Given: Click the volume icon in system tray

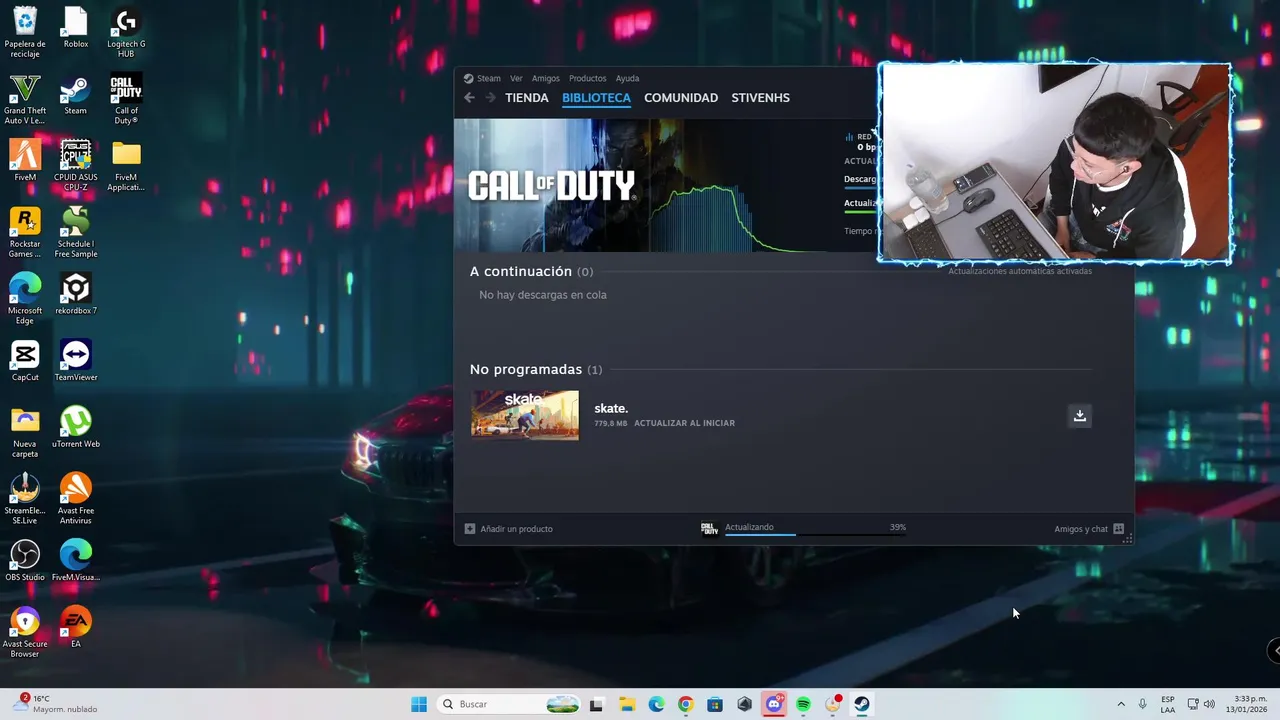Looking at the screenshot, I should [1209, 704].
